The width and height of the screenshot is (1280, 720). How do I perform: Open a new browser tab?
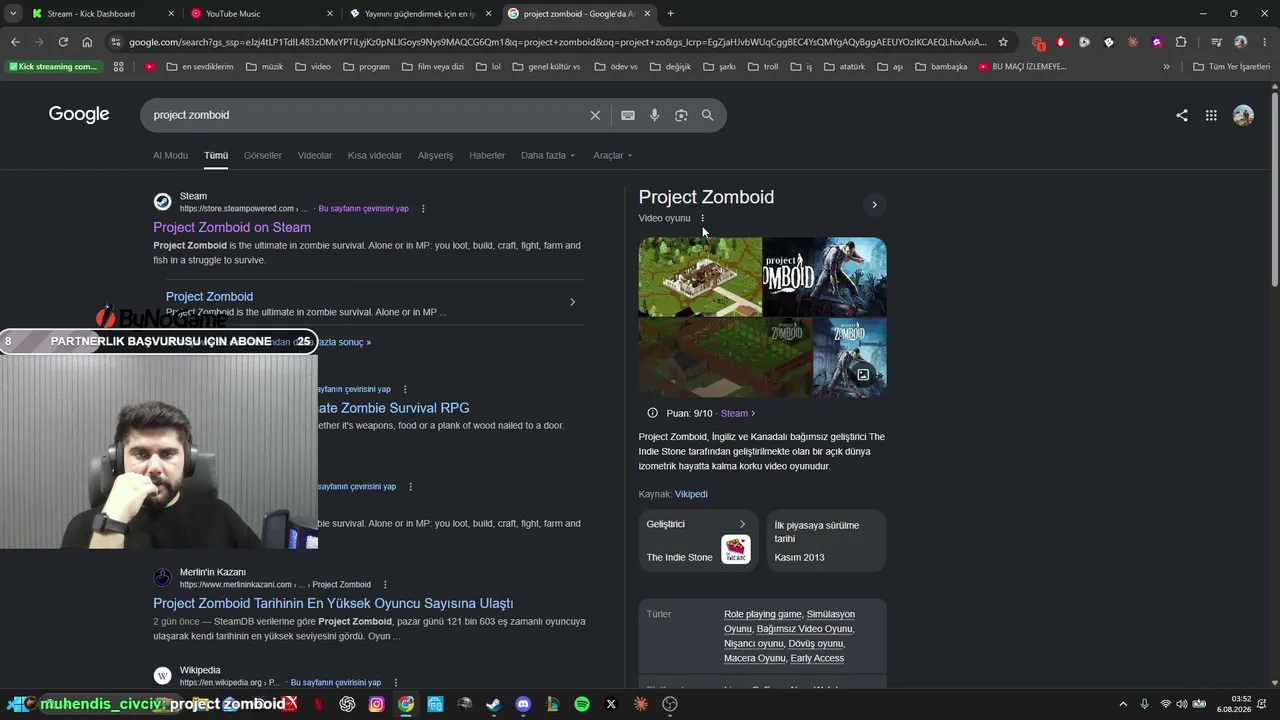pos(670,14)
